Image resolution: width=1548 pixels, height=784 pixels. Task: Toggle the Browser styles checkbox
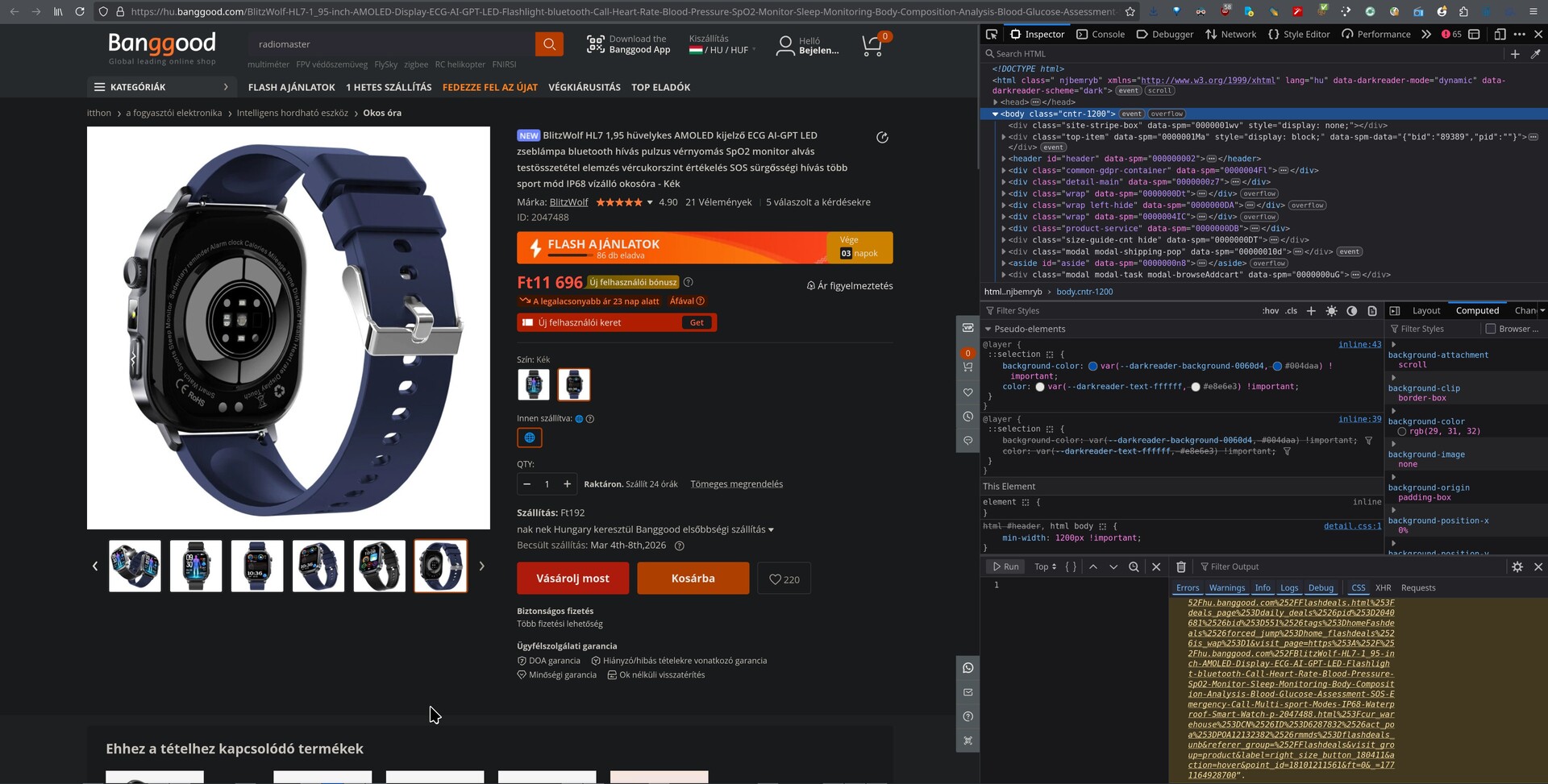point(1491,330)
